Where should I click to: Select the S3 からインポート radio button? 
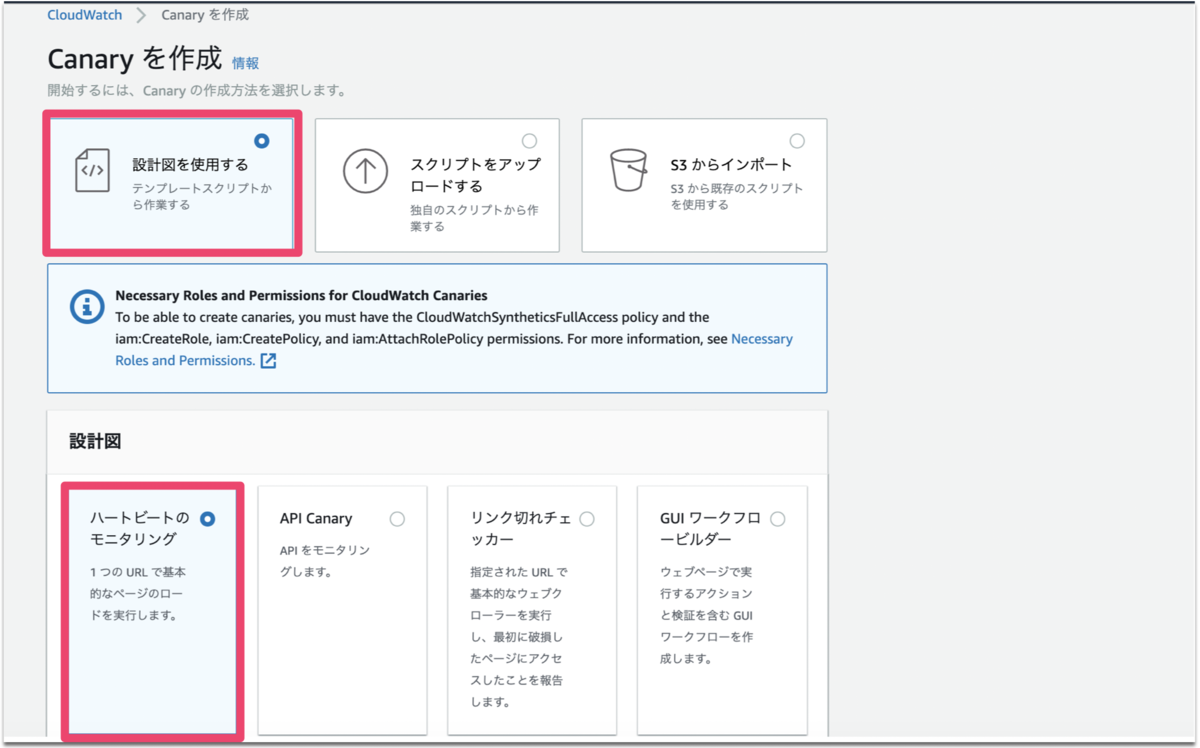[x=797, y=140]
